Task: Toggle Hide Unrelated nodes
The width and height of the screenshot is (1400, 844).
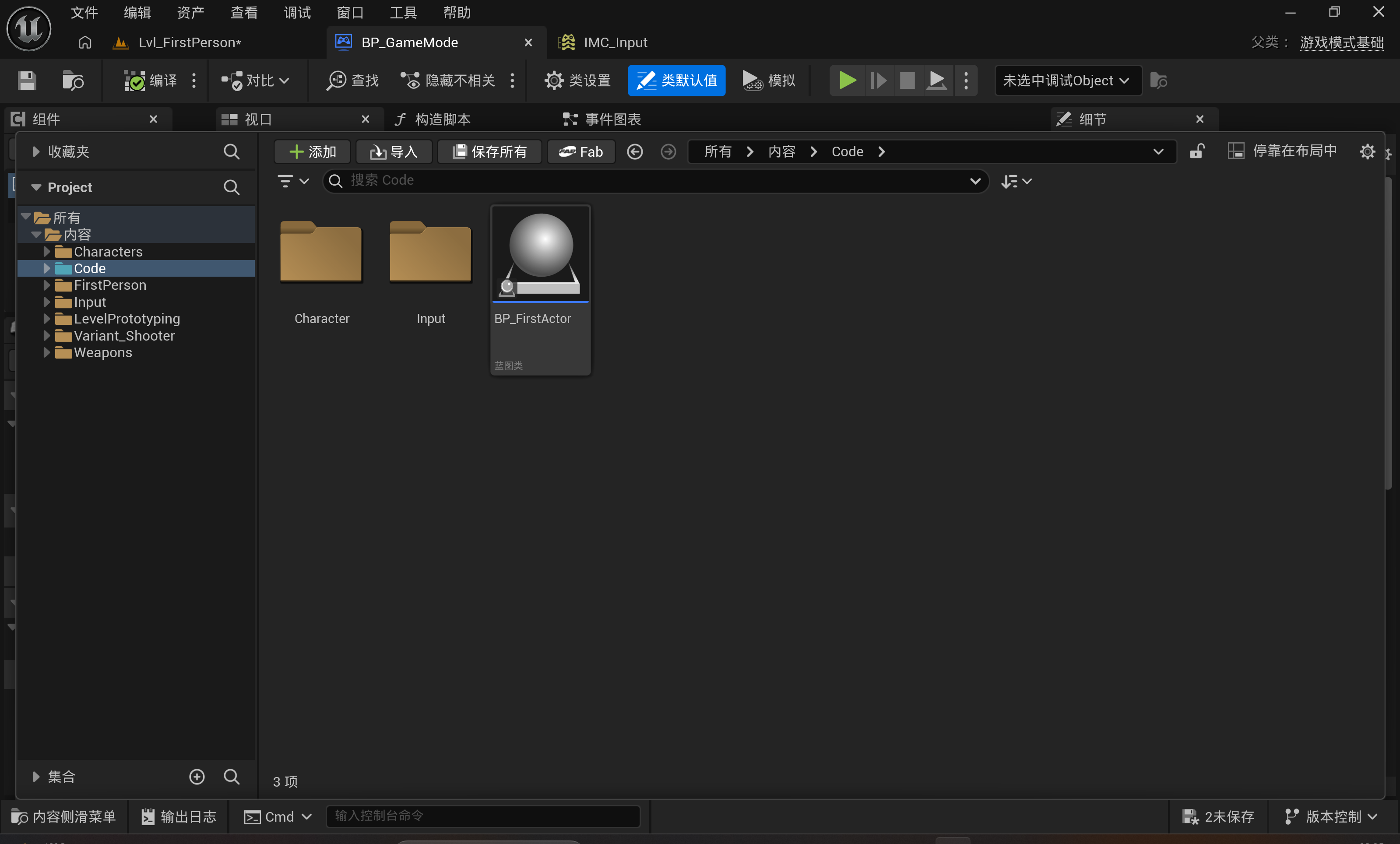Action: click(448, 80)
